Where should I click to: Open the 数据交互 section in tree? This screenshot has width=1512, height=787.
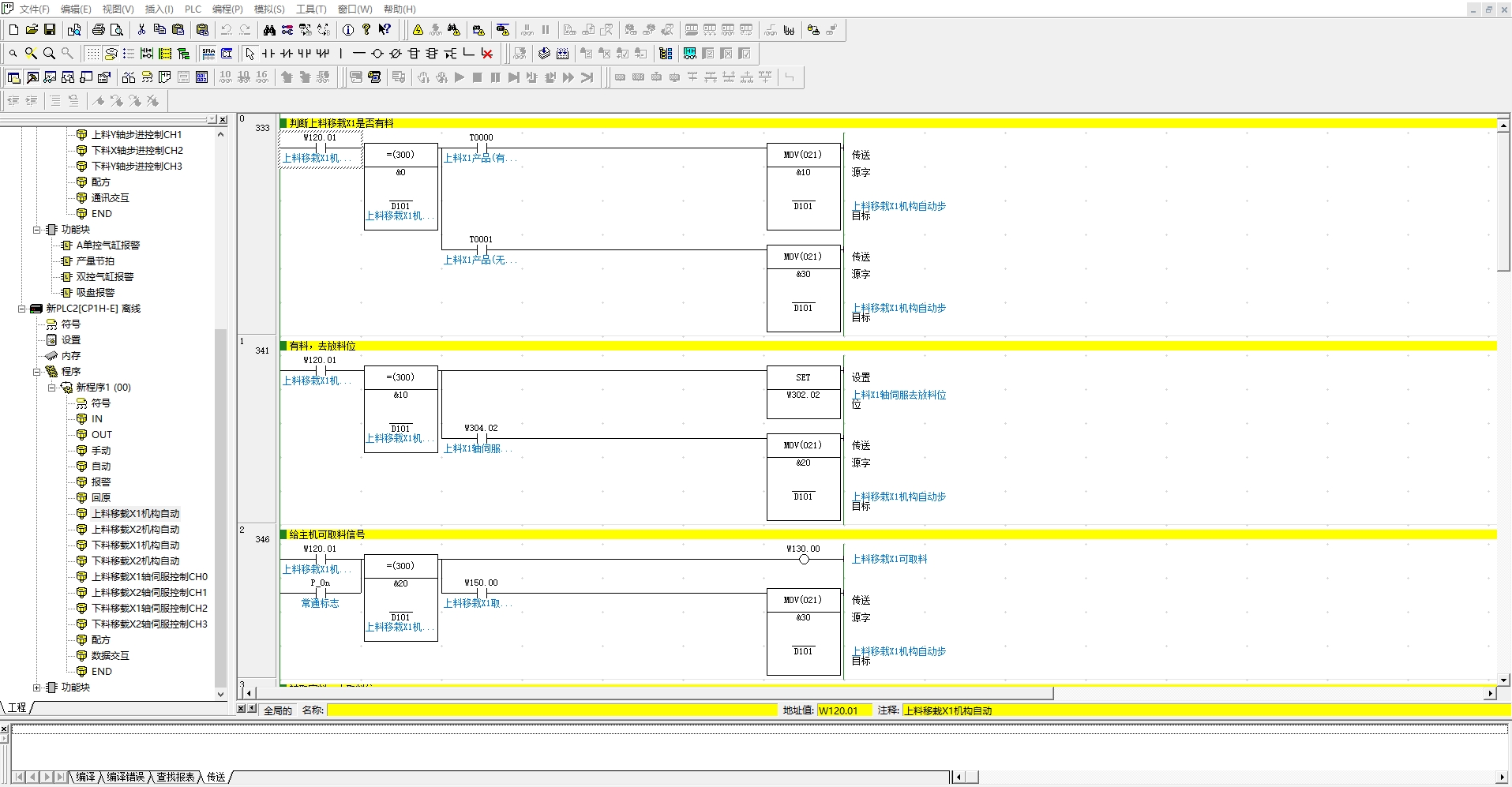(110, 656)
